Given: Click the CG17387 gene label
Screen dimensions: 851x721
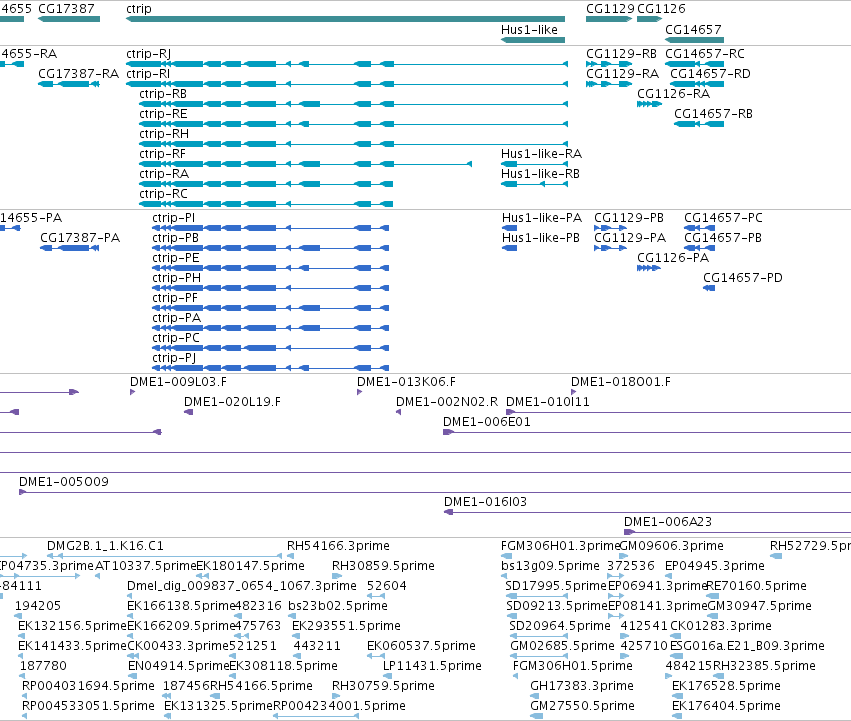Looking at the screenshot, I should (x=66, y=9).
